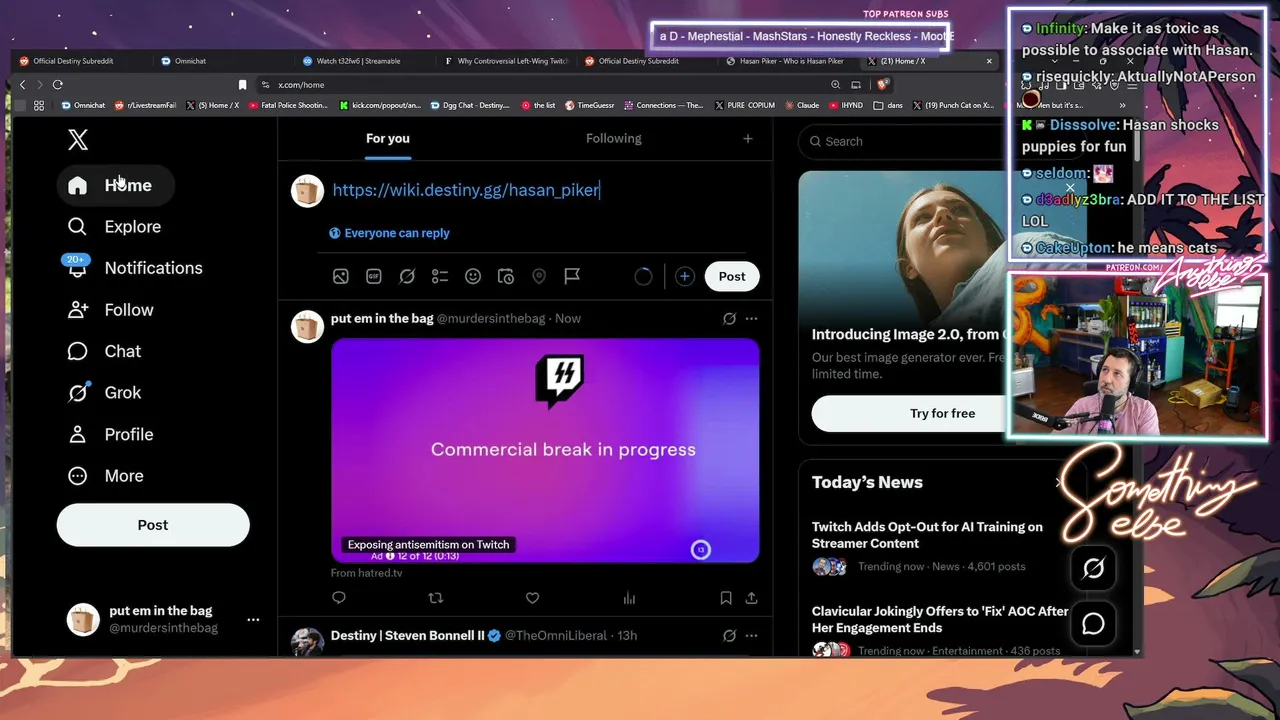Open the floating Grok button

tap(1094, 569)
